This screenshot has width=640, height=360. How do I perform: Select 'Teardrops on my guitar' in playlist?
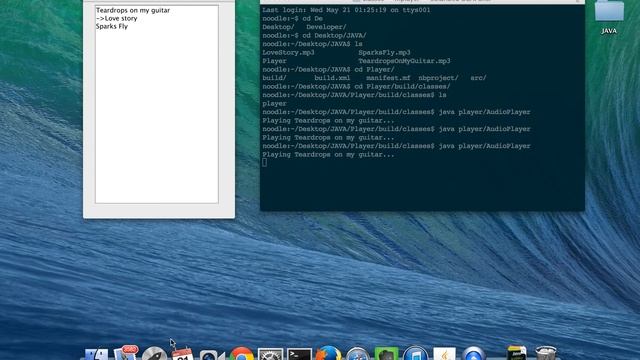[133, 10]
